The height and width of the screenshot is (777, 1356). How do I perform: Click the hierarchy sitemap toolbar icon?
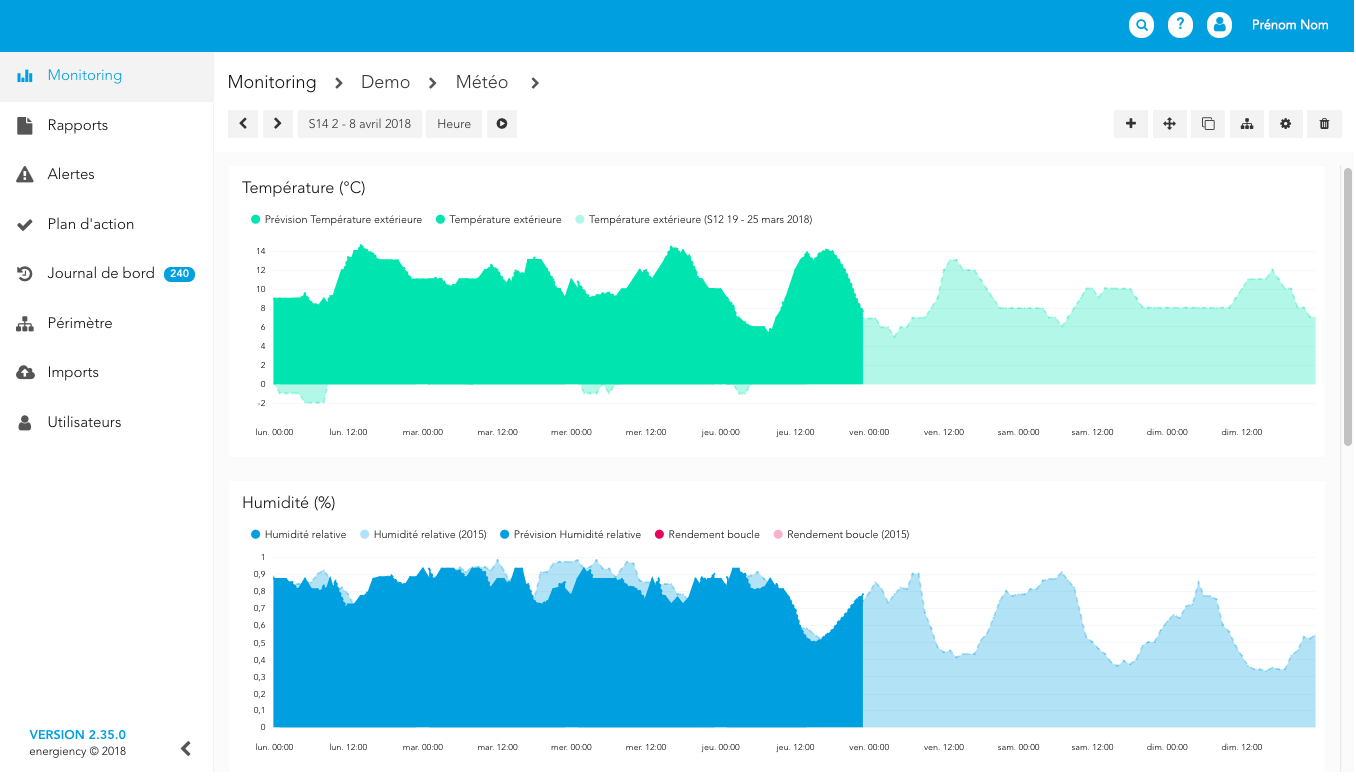click(1247, 124)
